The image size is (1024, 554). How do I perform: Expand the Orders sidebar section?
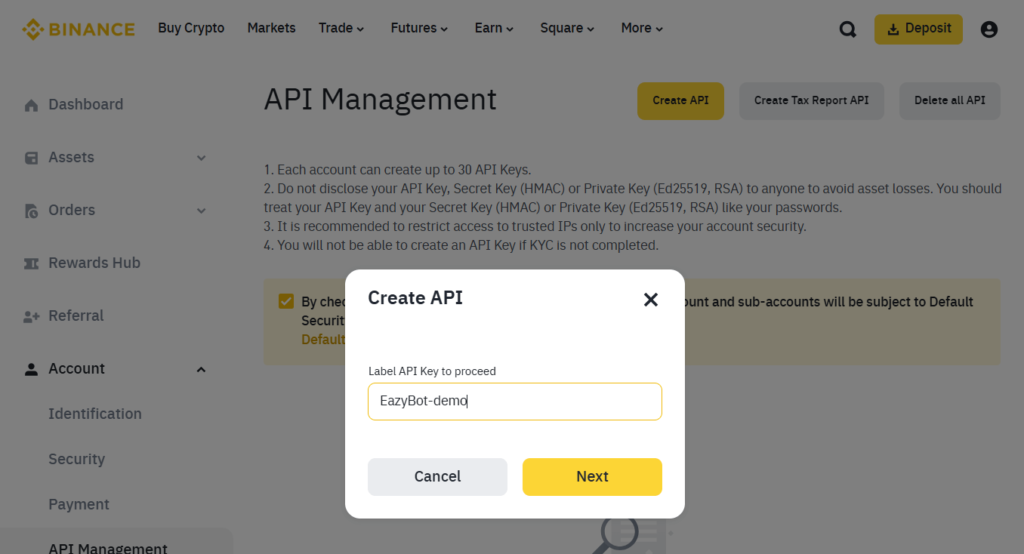click(x=201, y=211)
